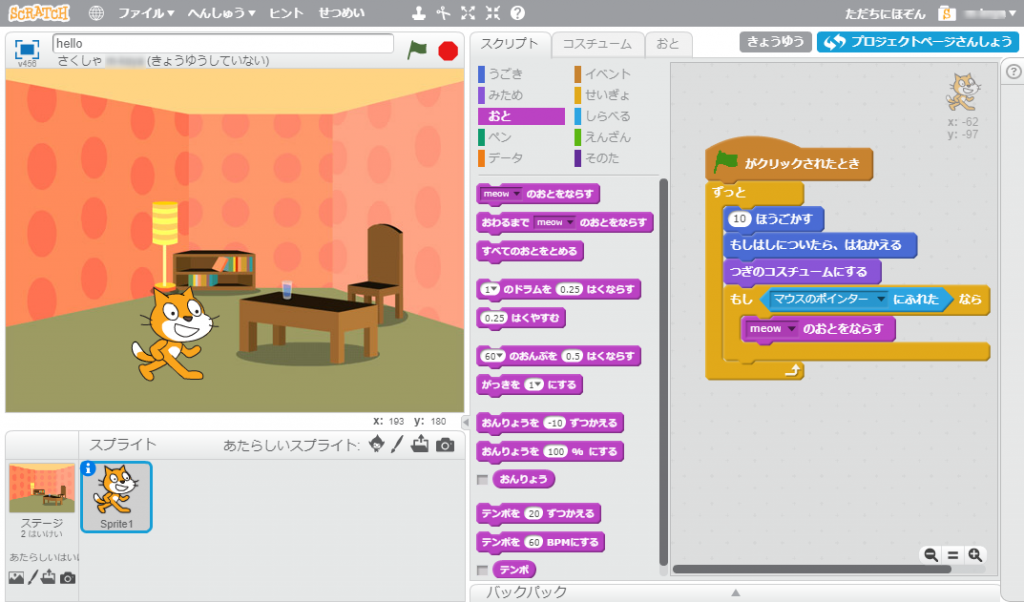This screenshot has width=1024, height=602.
Task: Start the project with green flag
Action: point(417,50)
